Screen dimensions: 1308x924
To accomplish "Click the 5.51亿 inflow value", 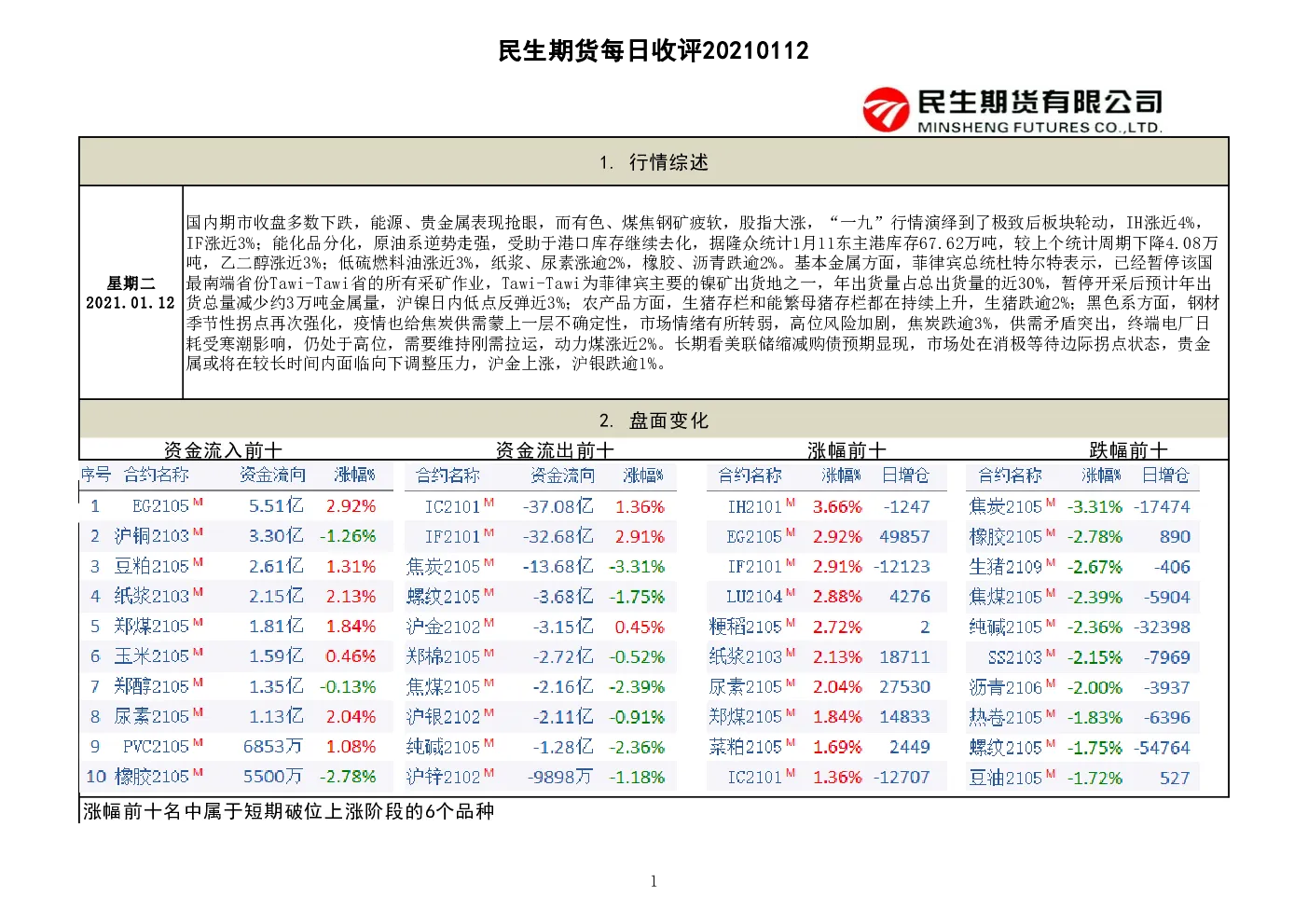I will (276, 506).
